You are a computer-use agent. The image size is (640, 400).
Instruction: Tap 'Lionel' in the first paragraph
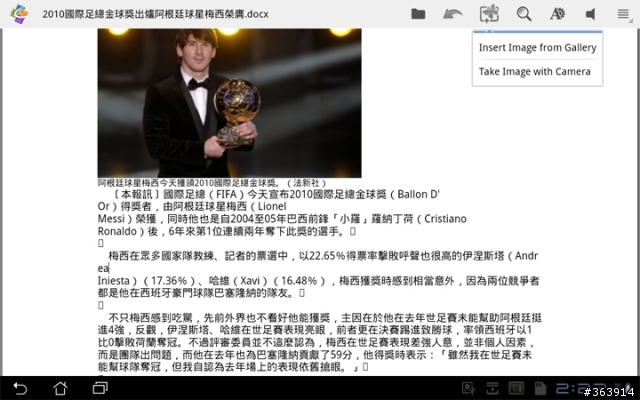pos(272,207)
